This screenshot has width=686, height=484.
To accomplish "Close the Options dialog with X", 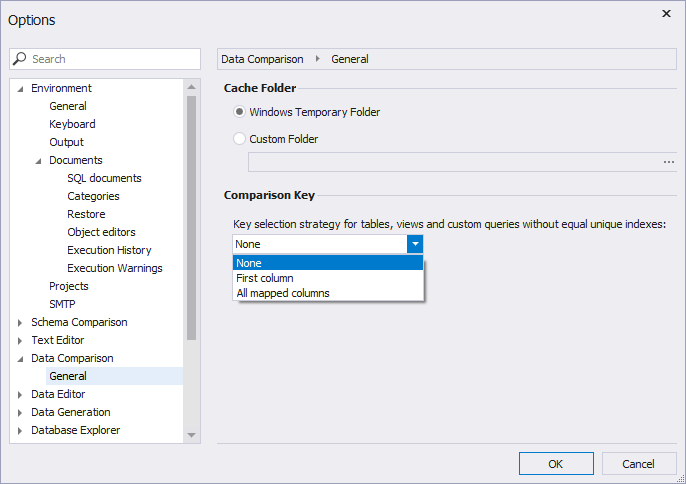I will pyautogui.click(x=666, y=14).
